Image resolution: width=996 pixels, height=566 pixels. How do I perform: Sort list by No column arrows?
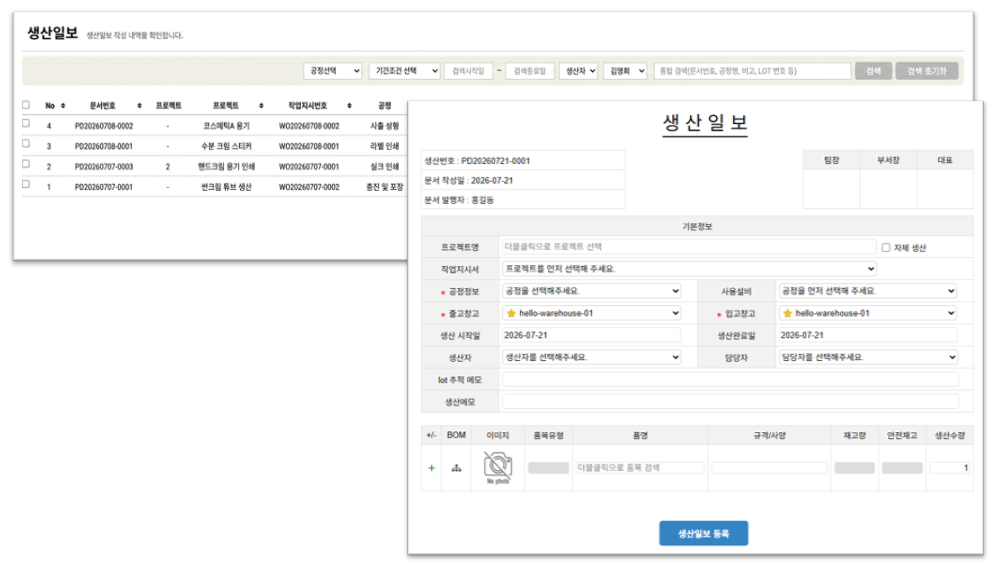click(63, 105)
